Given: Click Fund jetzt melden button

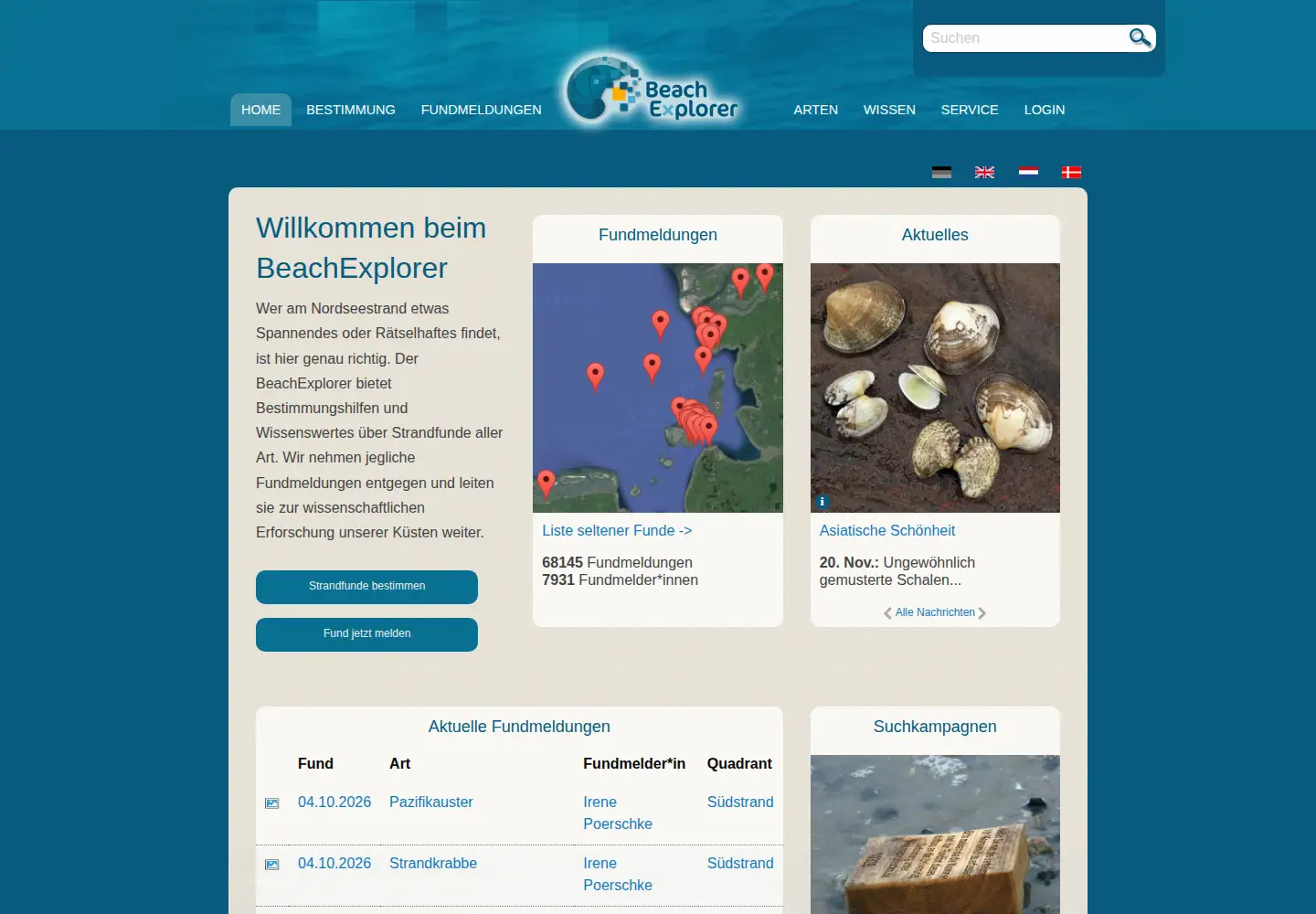Looking at the screenshot, I should point(366,634).
